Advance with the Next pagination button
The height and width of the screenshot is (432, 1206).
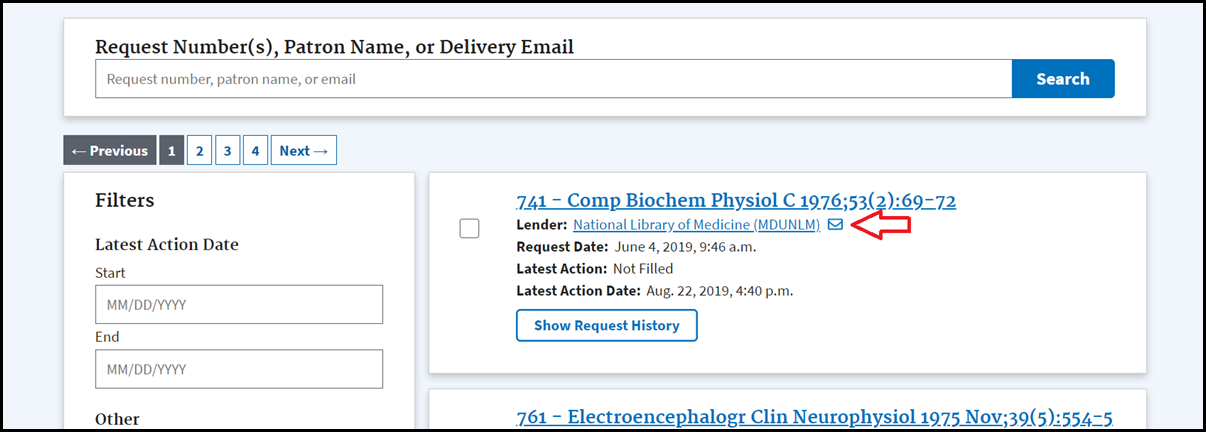click(303, 151)
